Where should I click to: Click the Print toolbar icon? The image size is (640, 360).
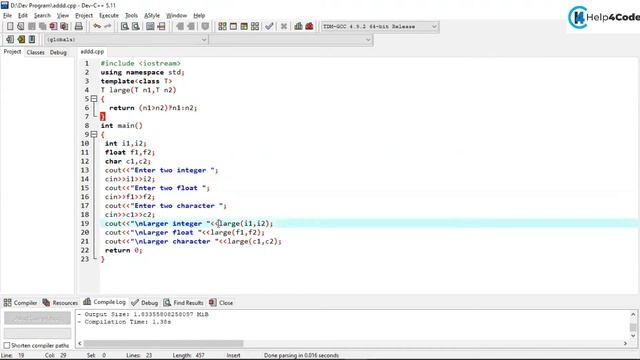click(78, 27)
